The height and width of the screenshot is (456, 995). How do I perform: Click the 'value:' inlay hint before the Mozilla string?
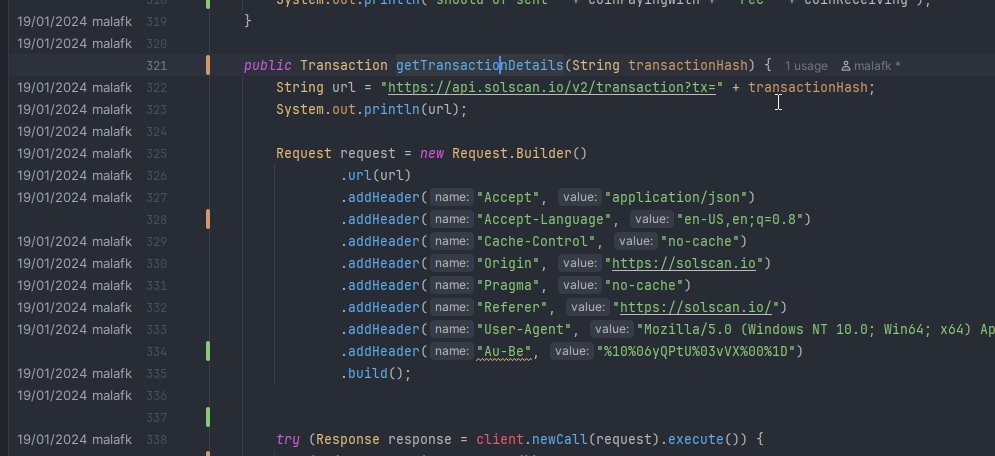point(612,330)
